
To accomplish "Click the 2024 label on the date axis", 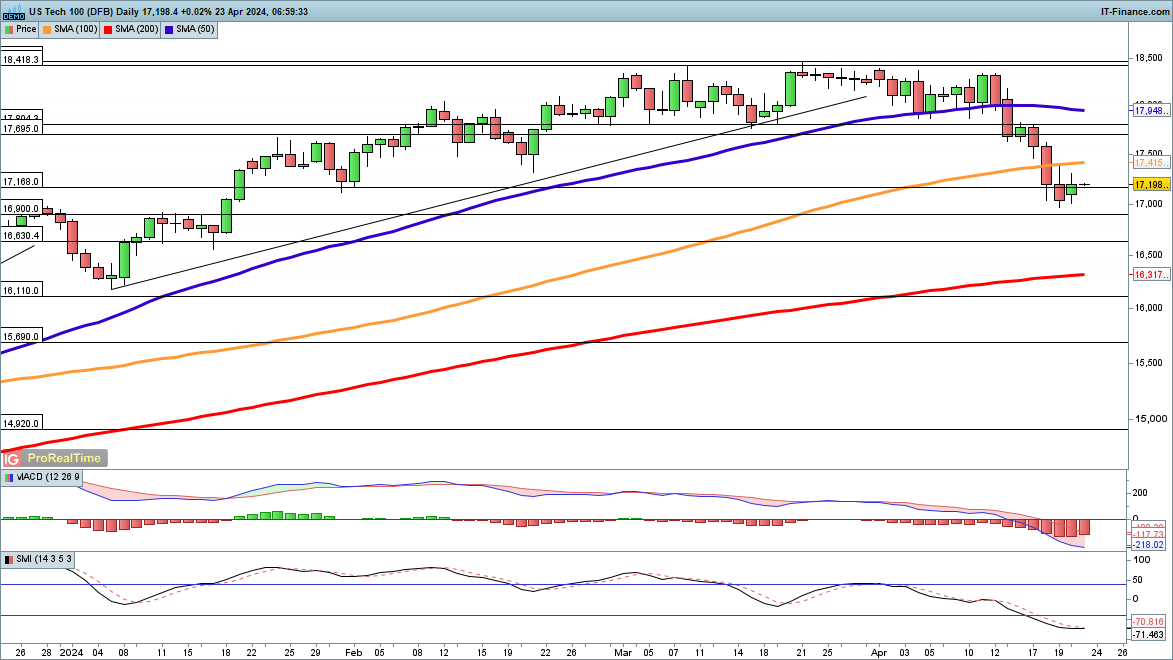I will coord(71,653).
